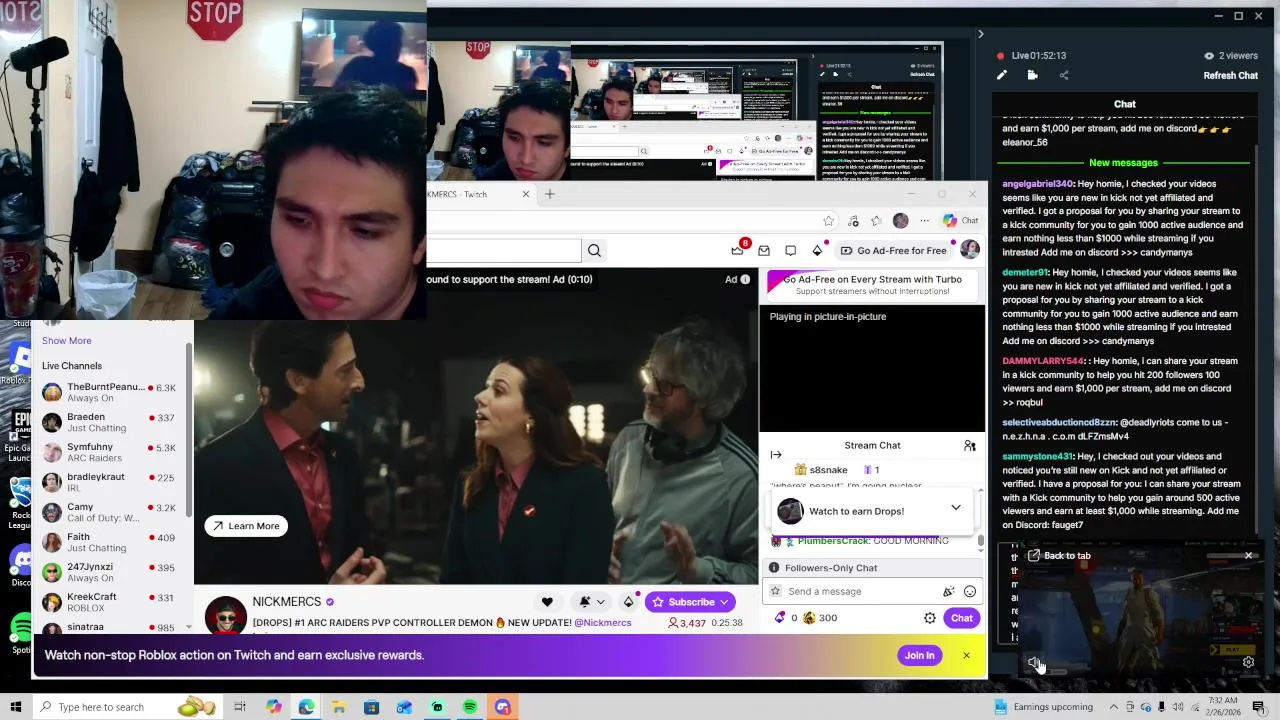The width and height of the screenshot is (1280, 720).
Task: Open Faith Just Chatting channel
Action: tap(109, 542)
